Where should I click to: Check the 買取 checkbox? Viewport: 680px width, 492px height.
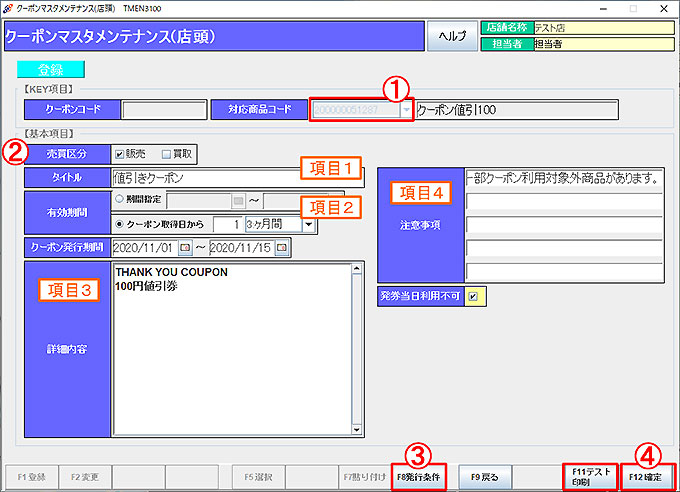(166, 154)
